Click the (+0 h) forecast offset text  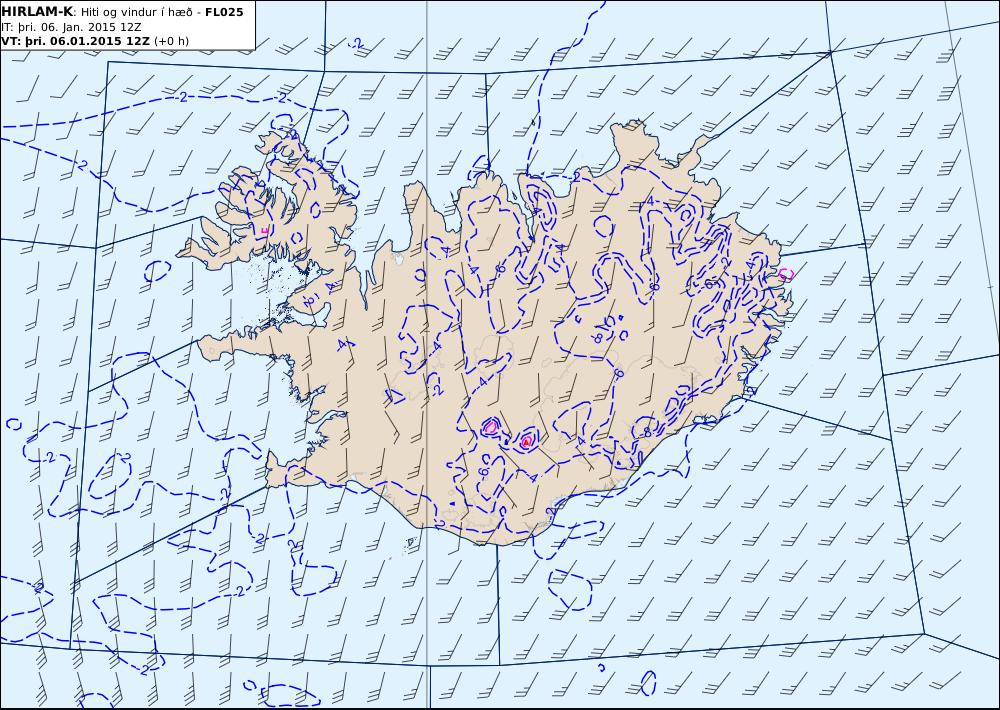pos(172,41)
